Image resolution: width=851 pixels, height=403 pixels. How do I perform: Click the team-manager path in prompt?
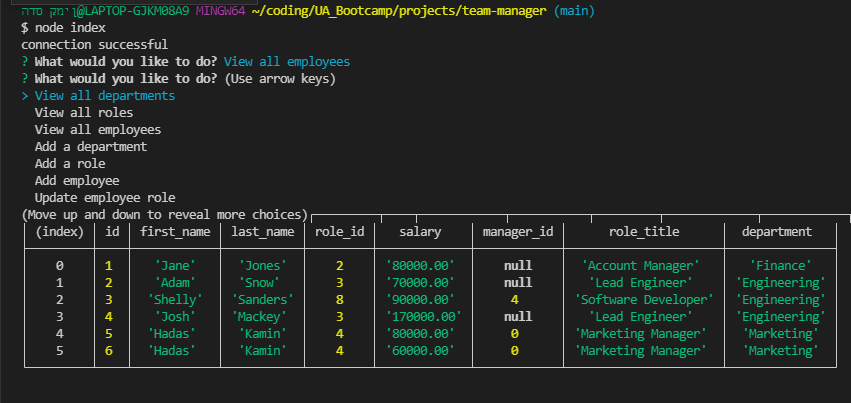coord(399,11)
